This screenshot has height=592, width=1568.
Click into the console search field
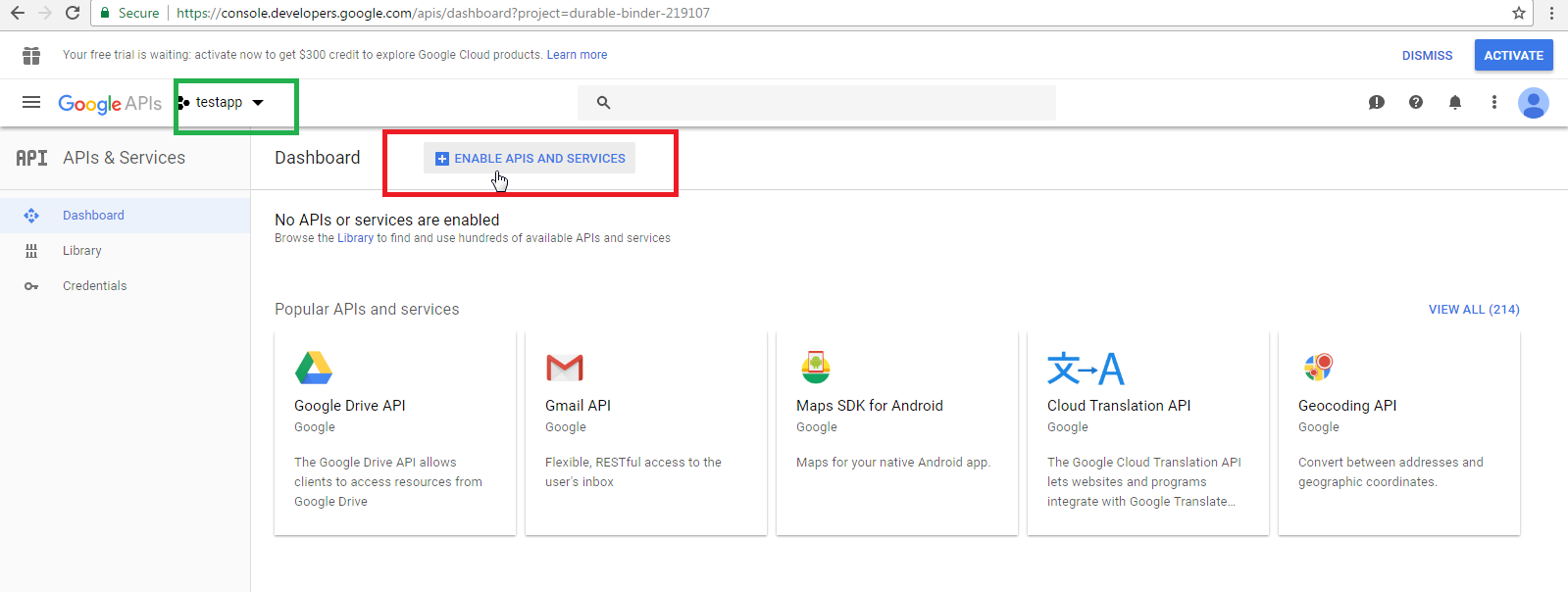817,102
